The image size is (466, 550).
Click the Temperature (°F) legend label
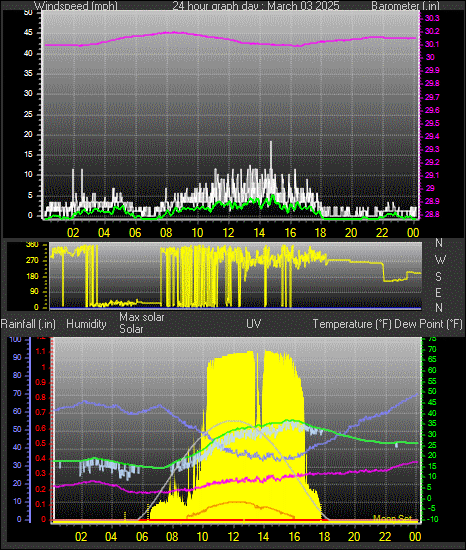[352, 324]
